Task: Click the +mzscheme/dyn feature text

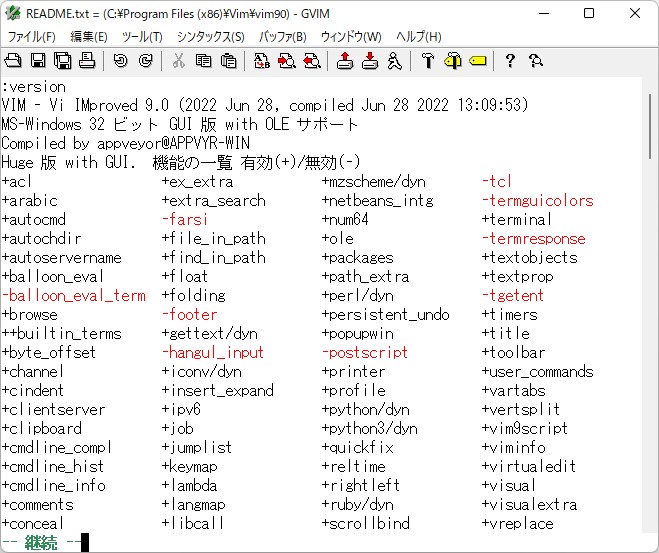Action: pyautogui.click(x=374, y=182)
